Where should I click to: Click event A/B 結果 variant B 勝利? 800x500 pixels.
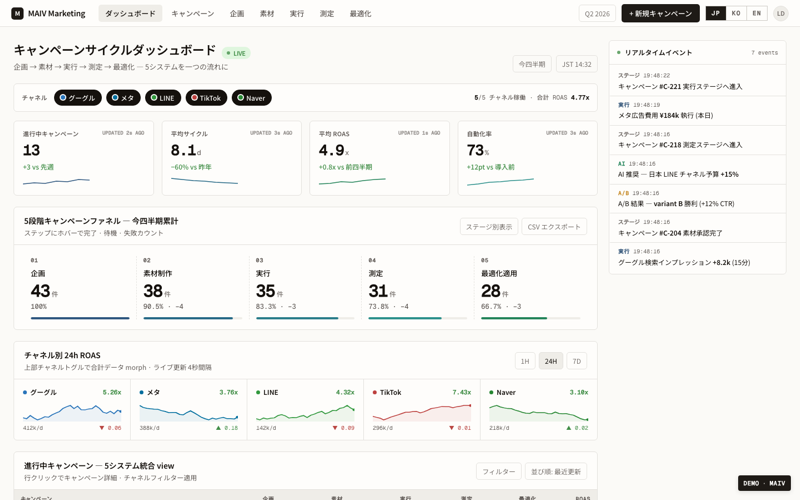pyautogui.click(x=697, y=198)
